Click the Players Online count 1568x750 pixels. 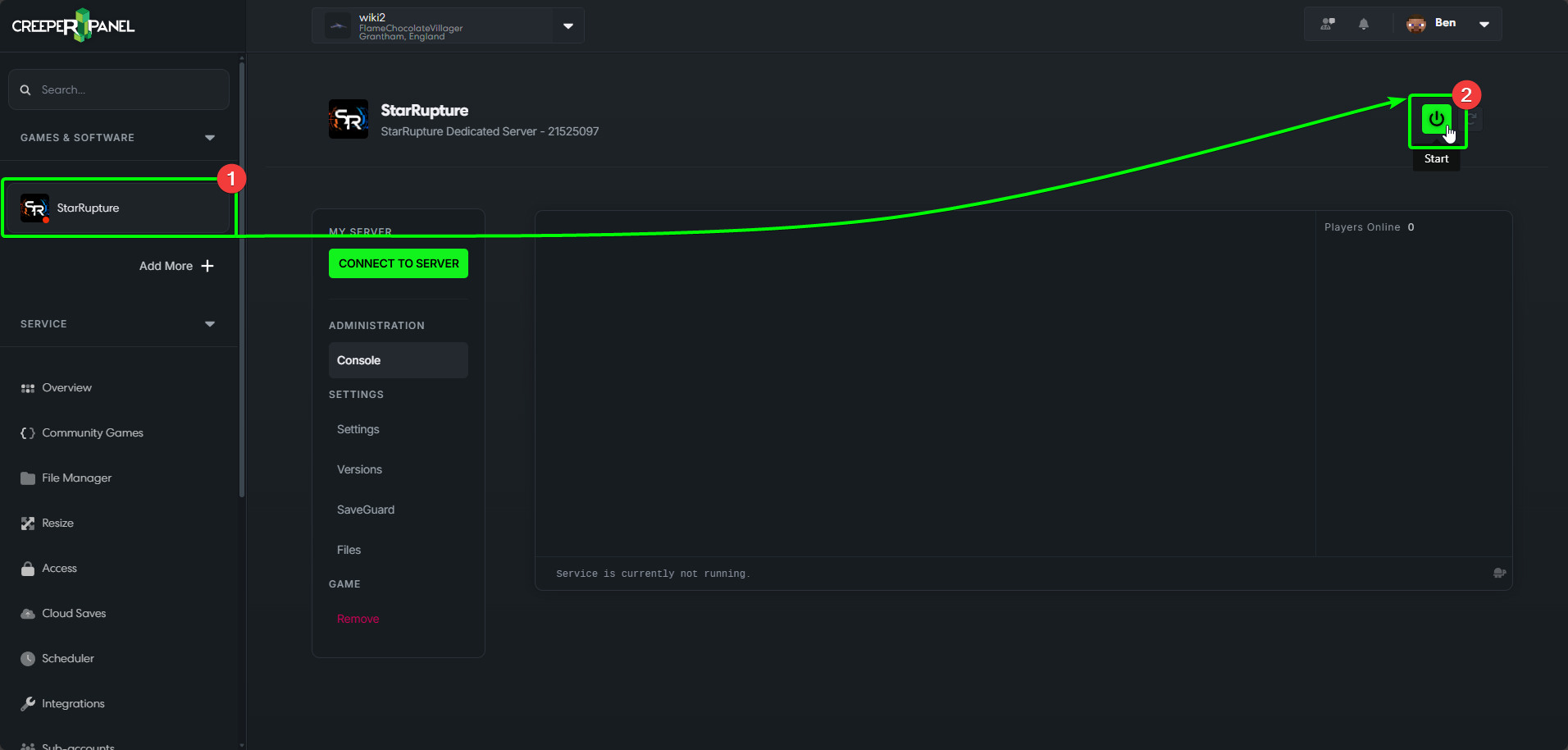[x=1411, y=227]
